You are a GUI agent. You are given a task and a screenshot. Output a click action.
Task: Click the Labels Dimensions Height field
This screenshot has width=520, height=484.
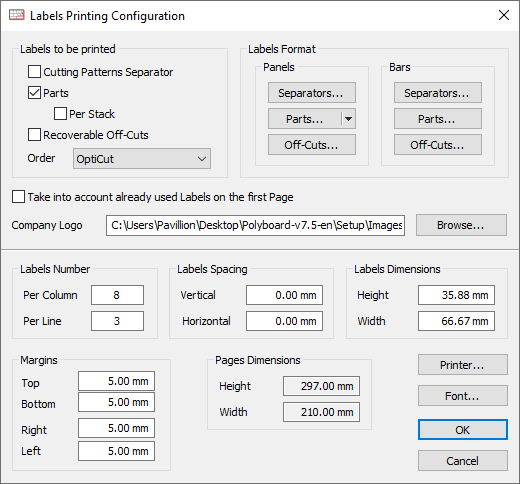pyautogui.click(x=457, y=295)
